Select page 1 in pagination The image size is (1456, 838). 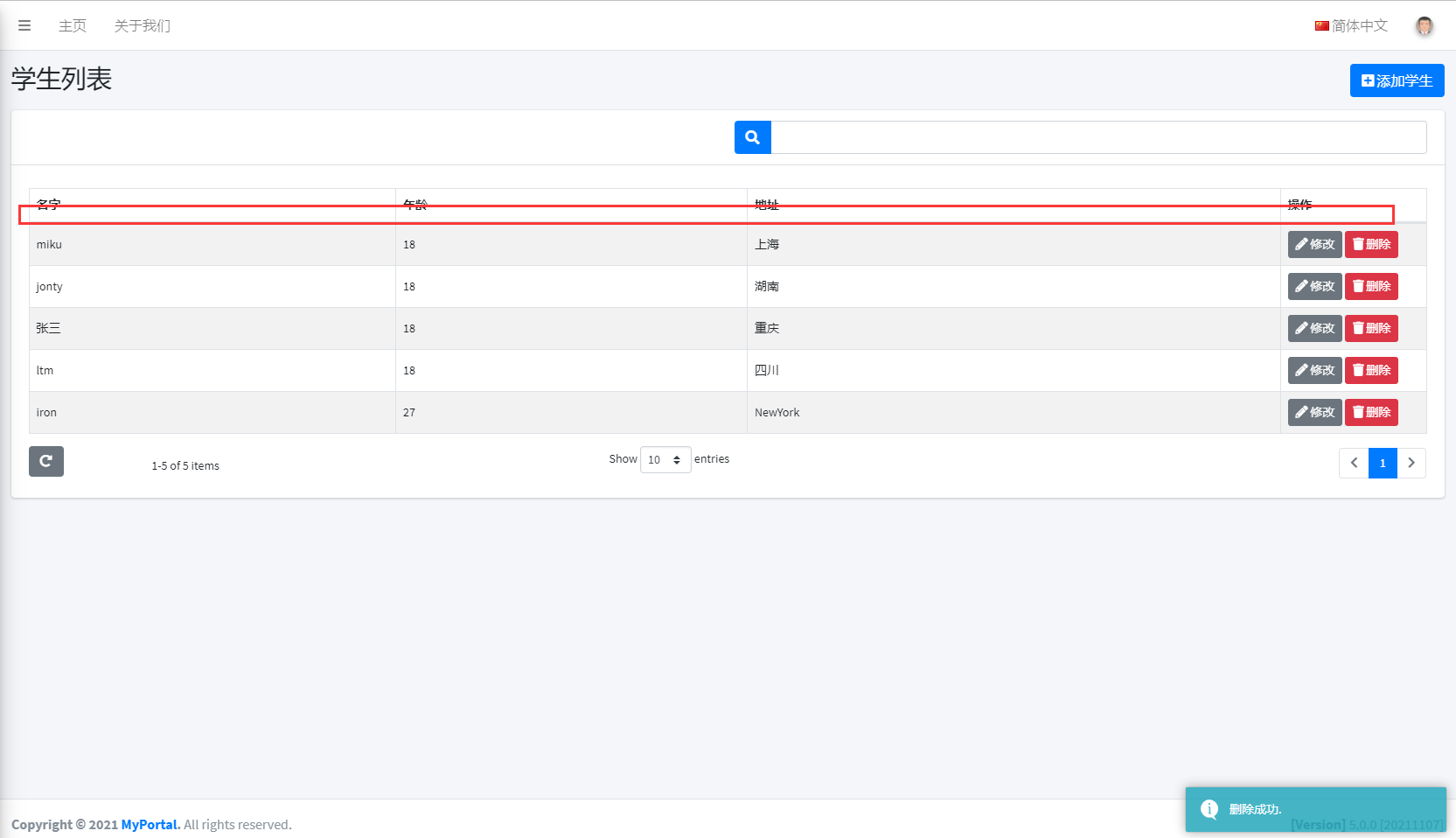[1383, 463]
